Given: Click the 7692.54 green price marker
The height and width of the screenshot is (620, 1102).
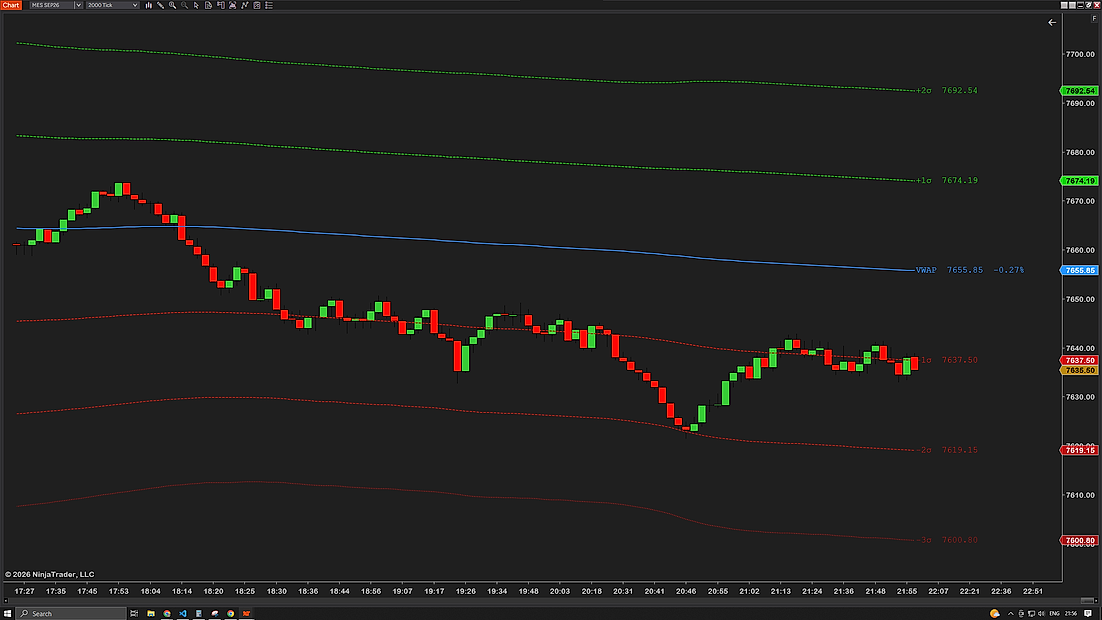Looking at the screenshot, I should [x=1079, y=91].
